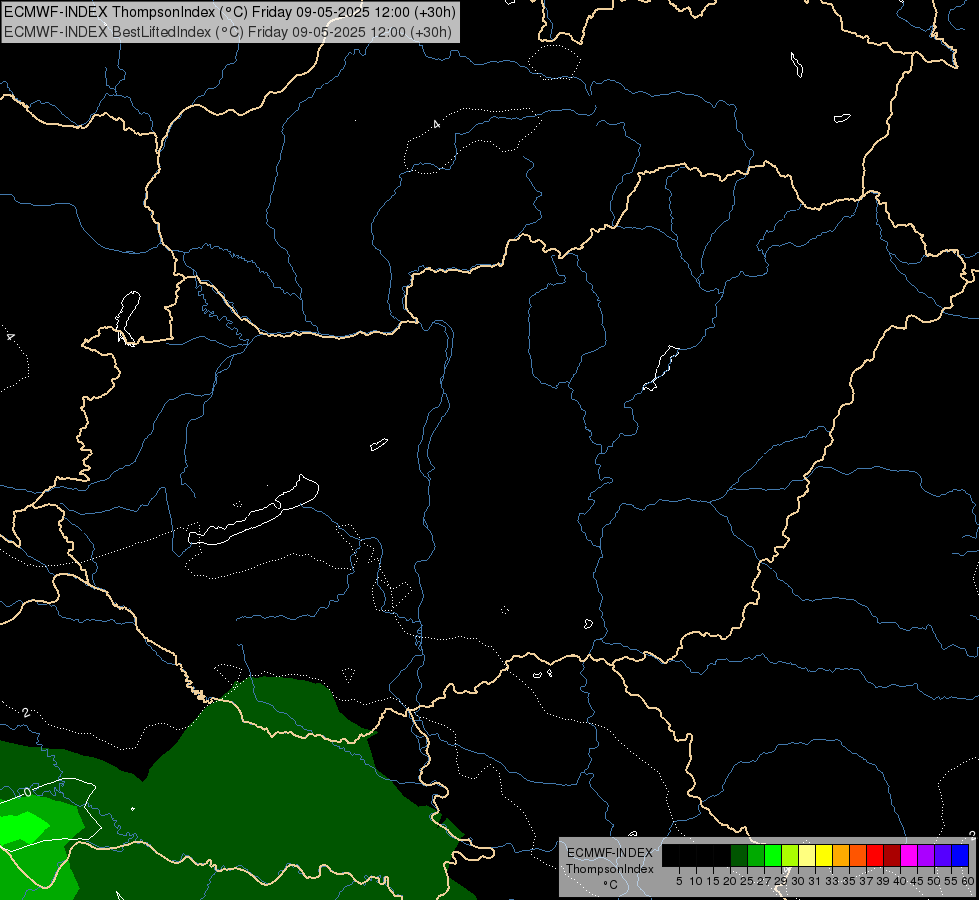This screenshot has height=900, width=979.
Task: Pick the yellow 31–33 legend swatch
Action: 824,856
